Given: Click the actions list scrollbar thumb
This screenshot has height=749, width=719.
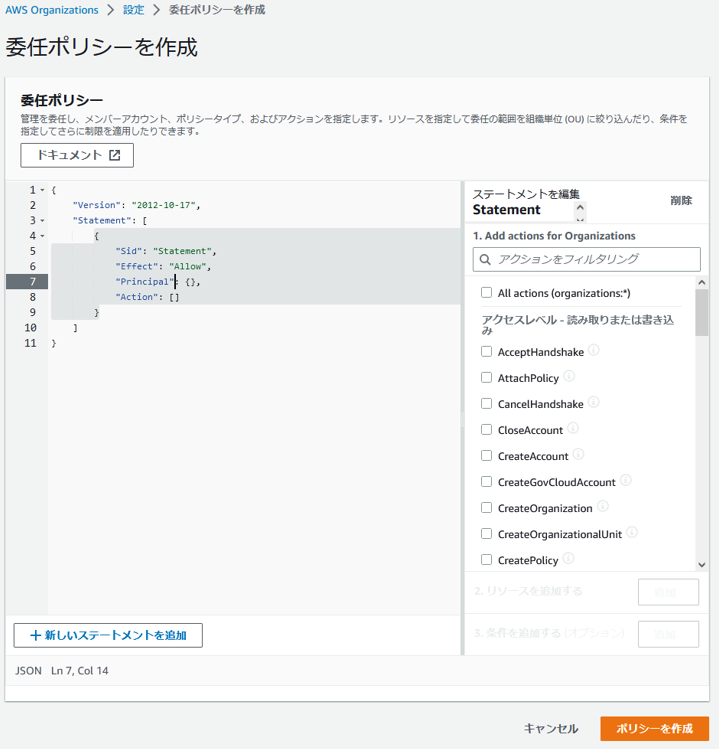Looking at the screenshot, I should pos(702,313).
